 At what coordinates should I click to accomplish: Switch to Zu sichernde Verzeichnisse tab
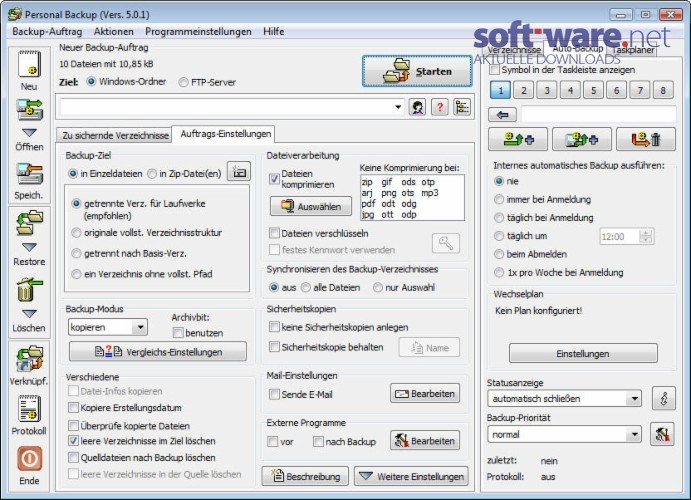115,135
